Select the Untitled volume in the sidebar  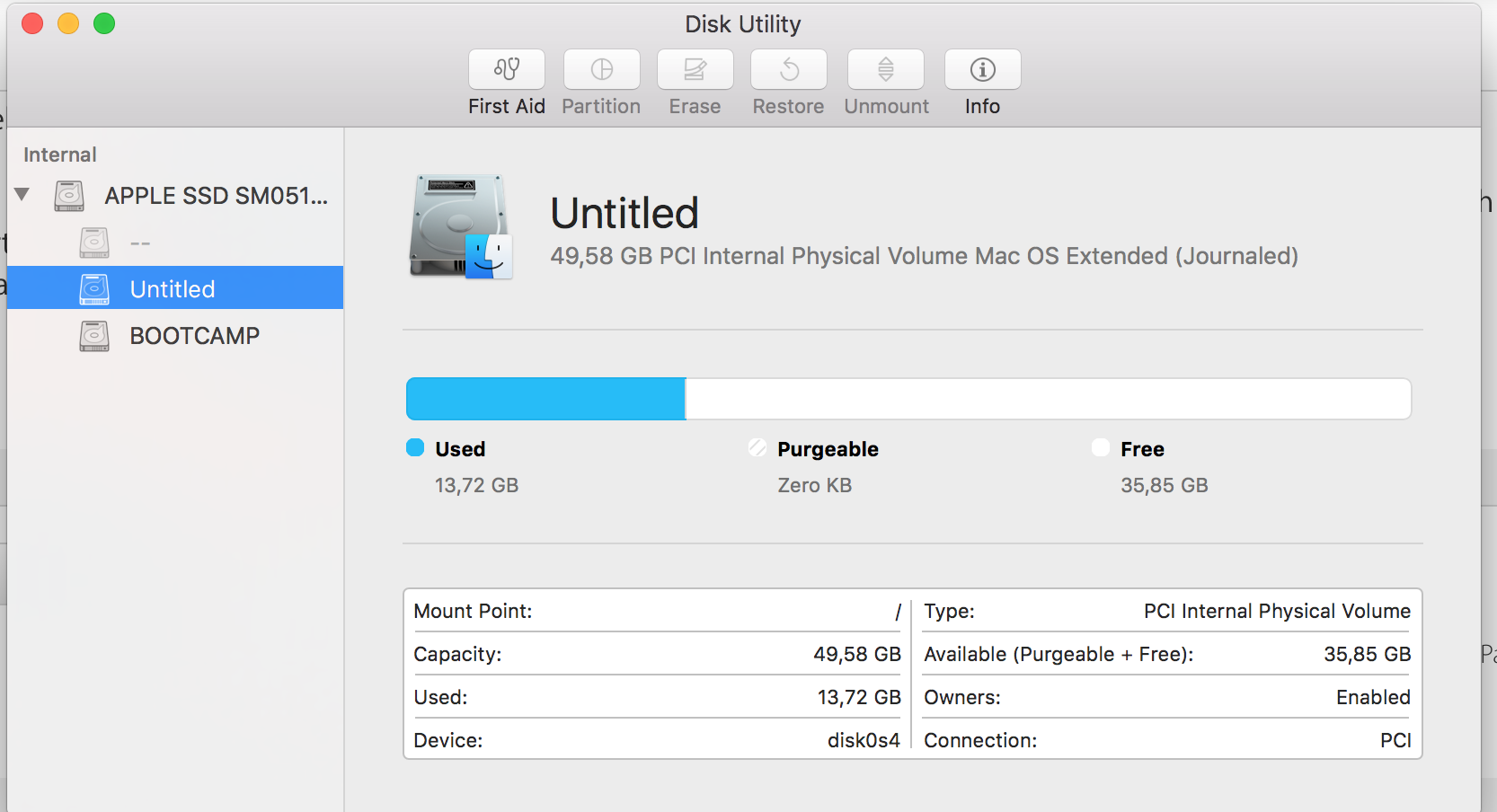point(172,288)
